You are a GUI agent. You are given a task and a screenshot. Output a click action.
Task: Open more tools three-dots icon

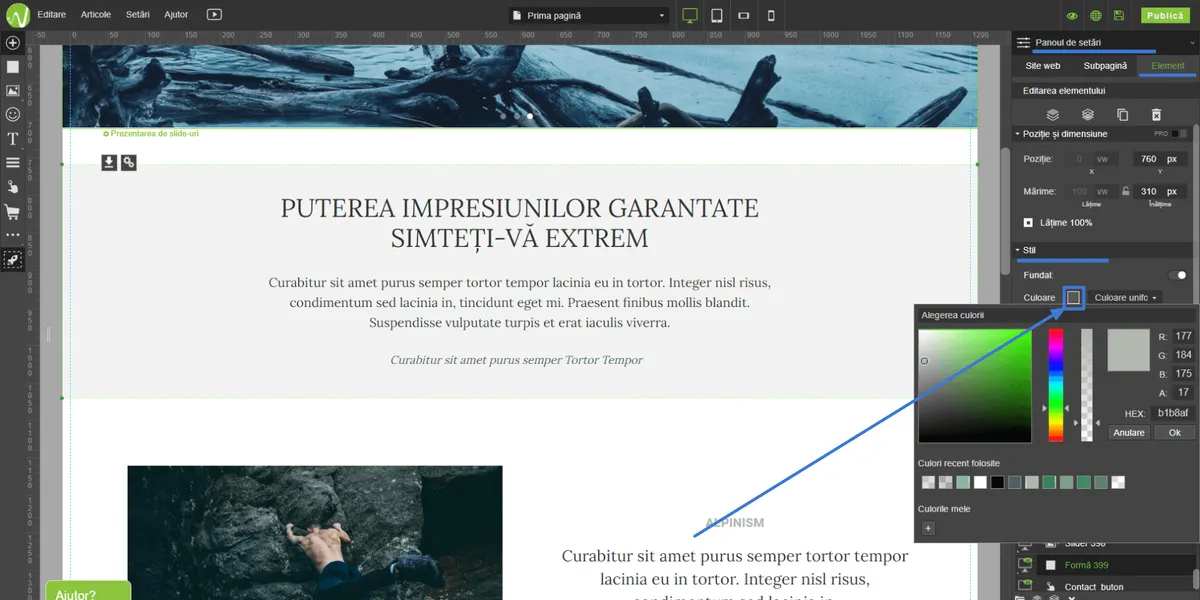pyautogui.click(x=13, y=235)
